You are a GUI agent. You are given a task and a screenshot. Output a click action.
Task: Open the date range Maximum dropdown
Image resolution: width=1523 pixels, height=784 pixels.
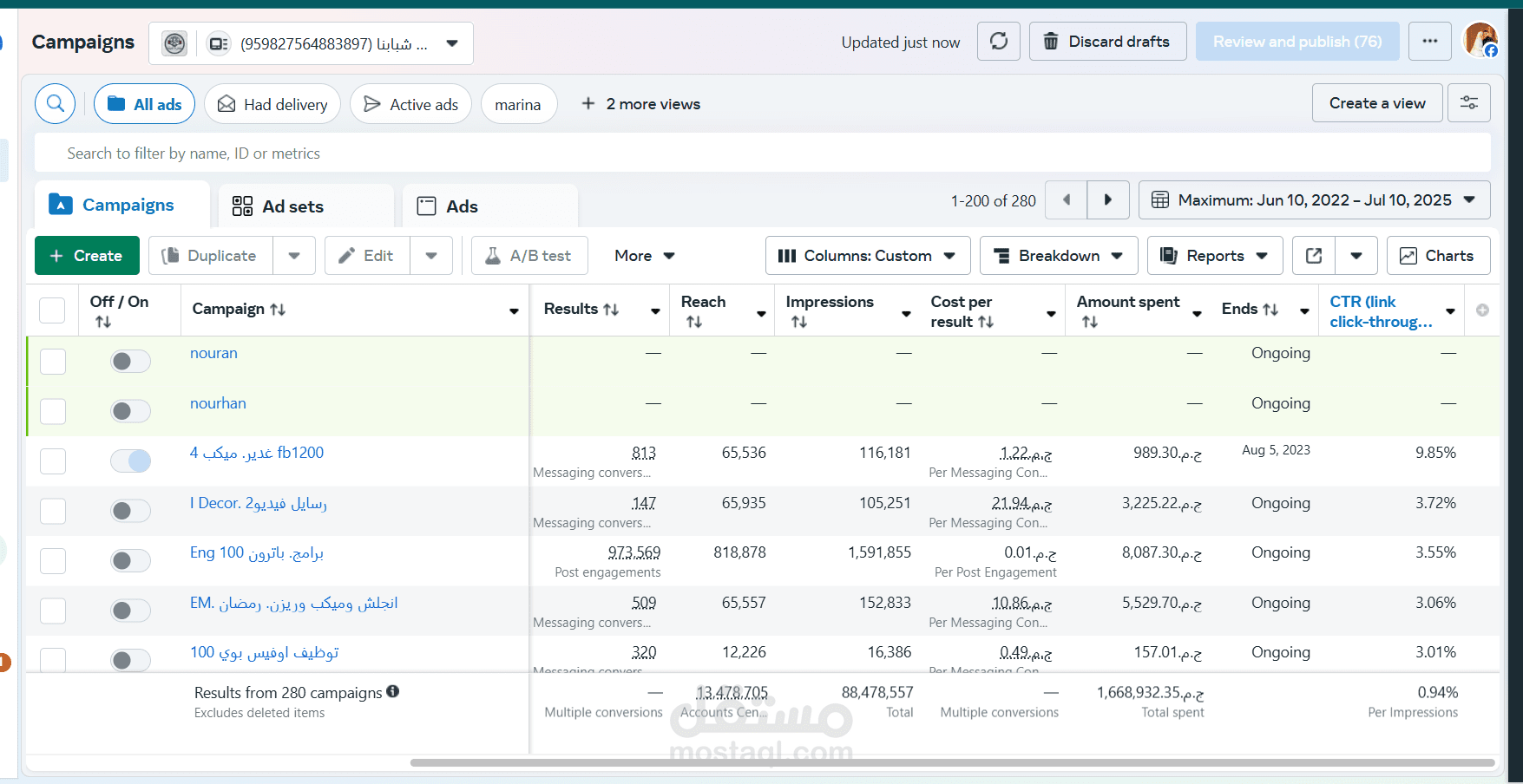click(x=1314, y=200)
